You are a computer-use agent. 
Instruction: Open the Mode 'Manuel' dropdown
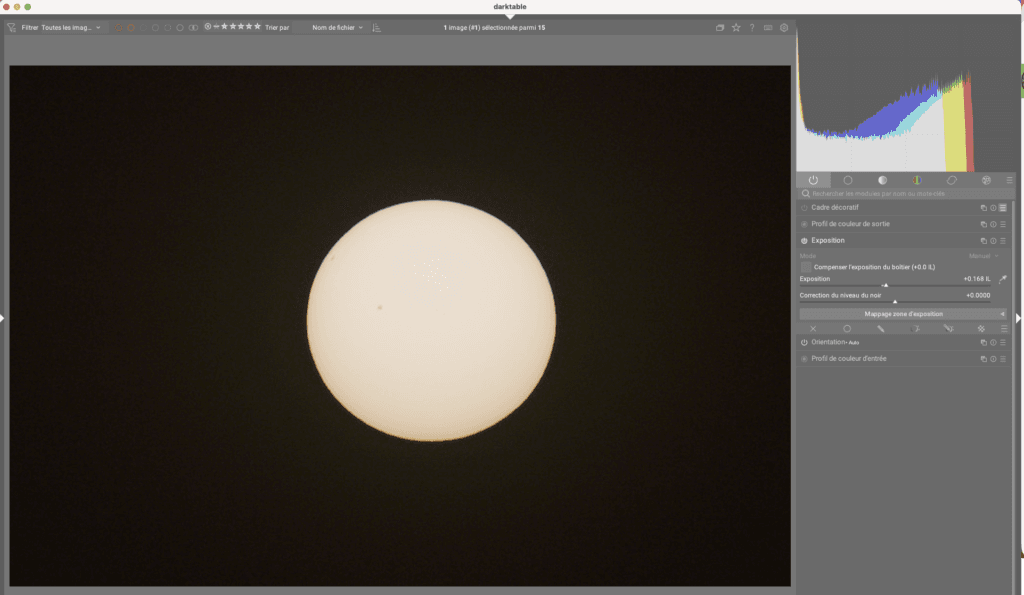coord(983,256)
